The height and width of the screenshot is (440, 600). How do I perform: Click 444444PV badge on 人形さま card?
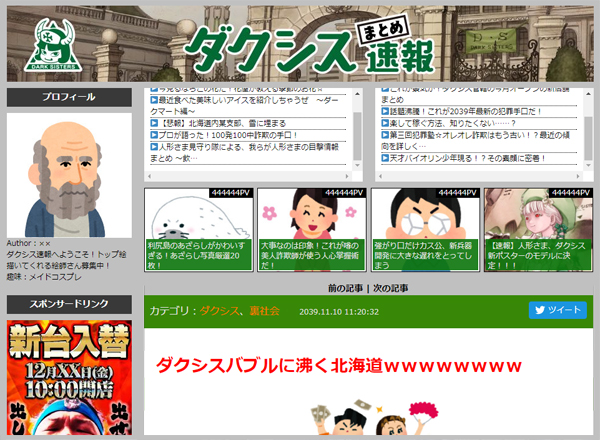click(571, 193)
